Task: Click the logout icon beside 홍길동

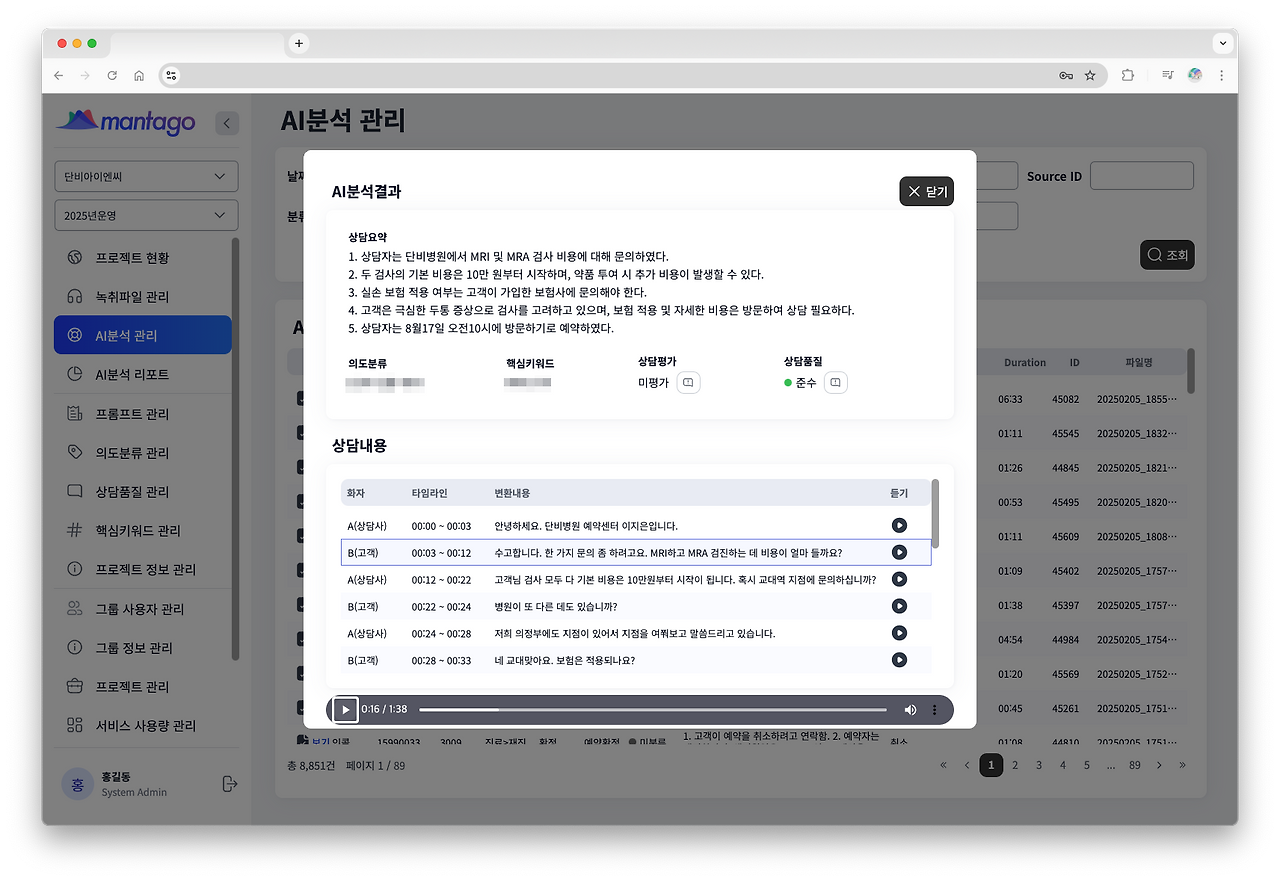Action: point(229,784)
